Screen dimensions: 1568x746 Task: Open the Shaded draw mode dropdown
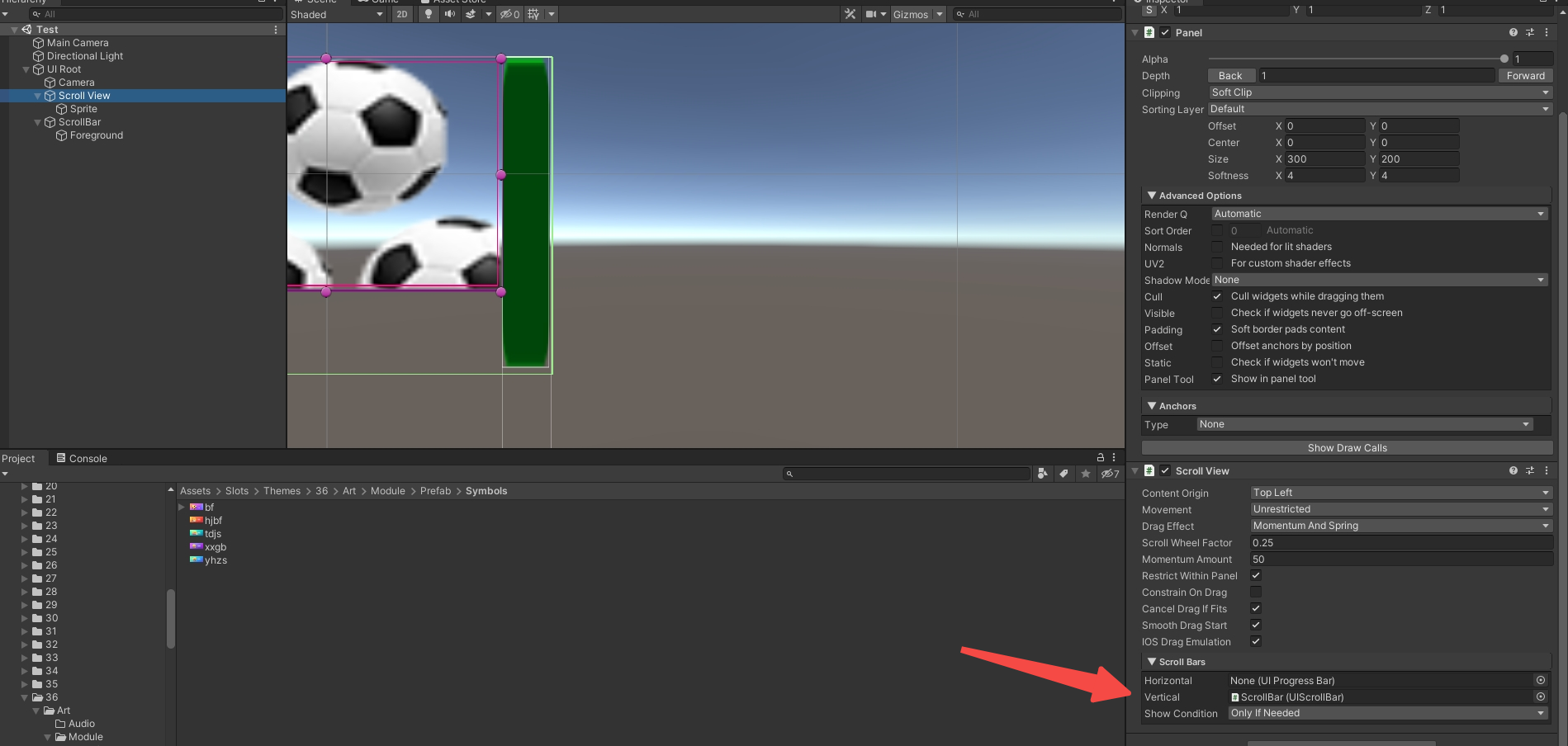(x=337, y=14)
